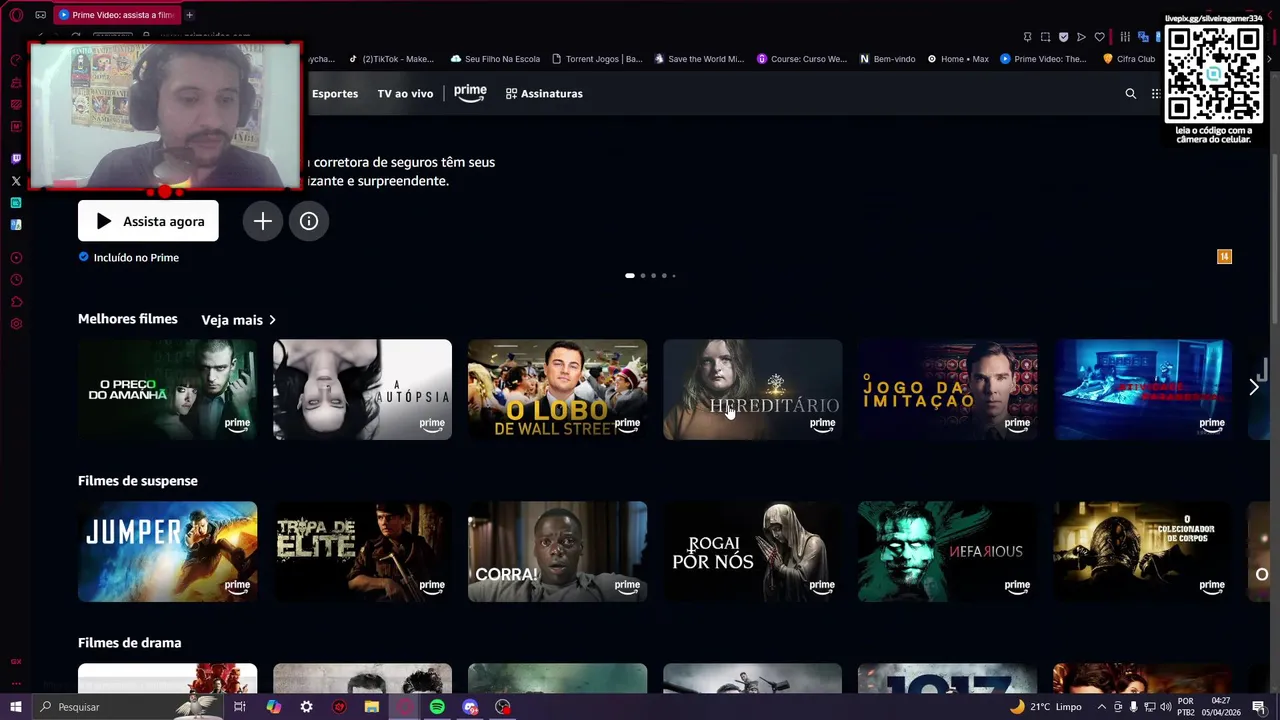Open Spotify from the taskbar
Screen dimensions: 1280x720
click(437, 707)
